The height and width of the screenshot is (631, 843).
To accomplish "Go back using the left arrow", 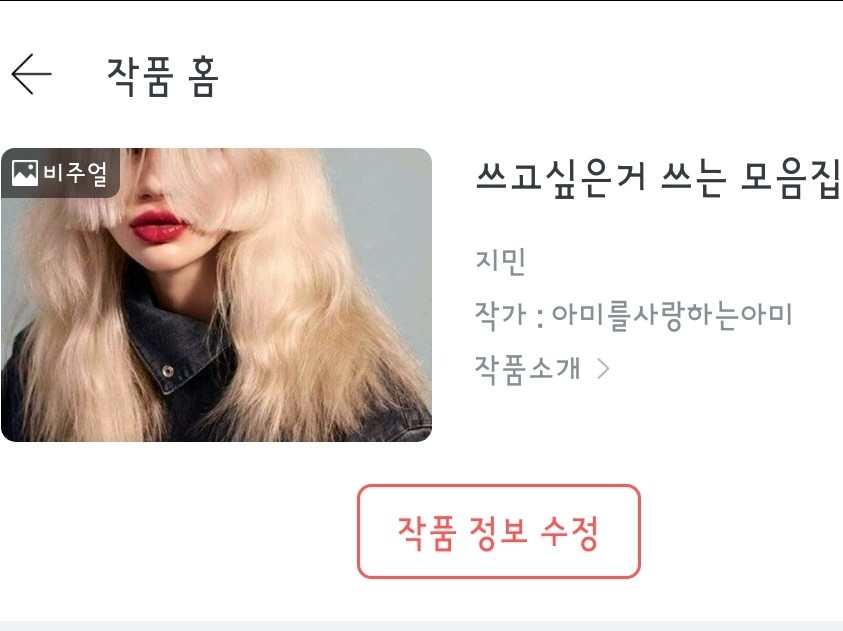I will pos(31,74).
